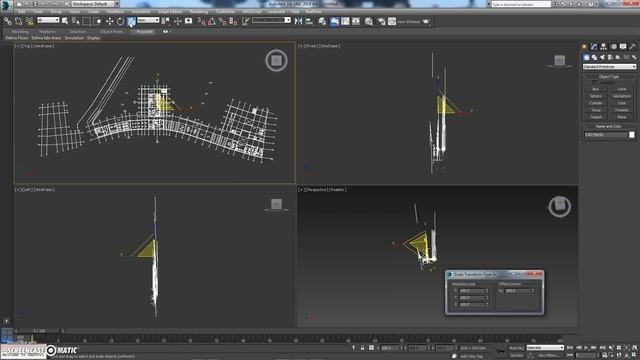
Task: Open the Standard Primitives dropdown
Action: coord(609,67)
